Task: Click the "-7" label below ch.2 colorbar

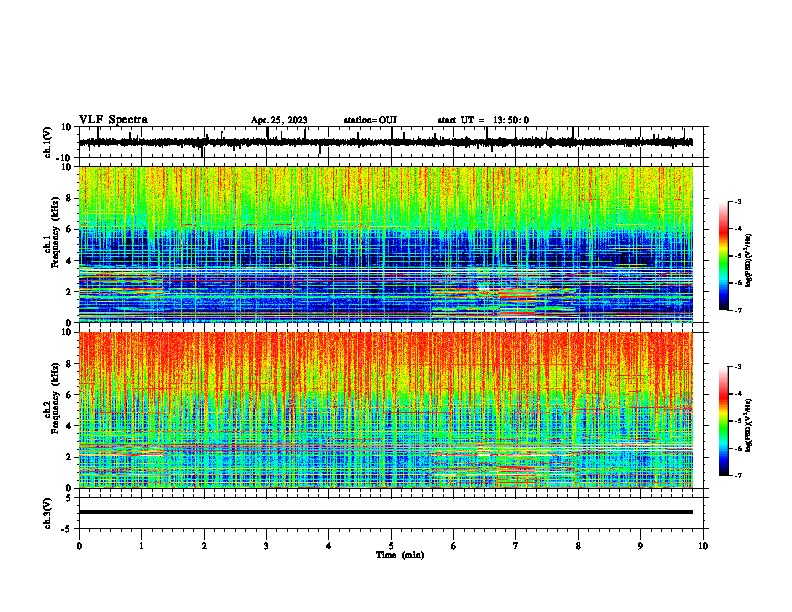Action: 738,475
